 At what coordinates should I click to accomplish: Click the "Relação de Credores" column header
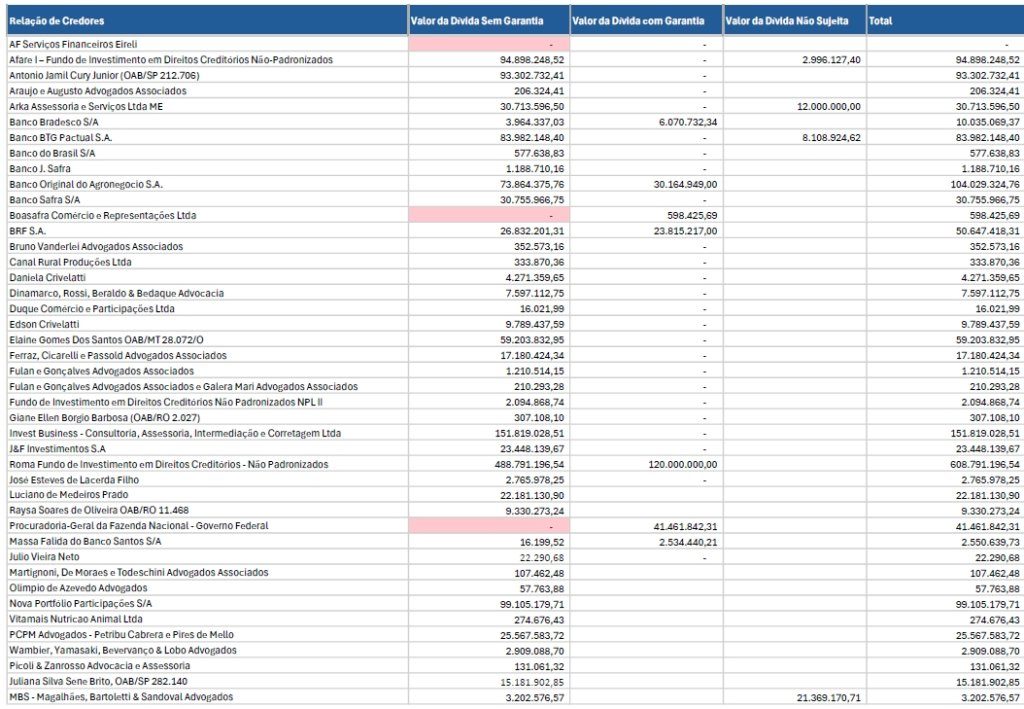56,21
